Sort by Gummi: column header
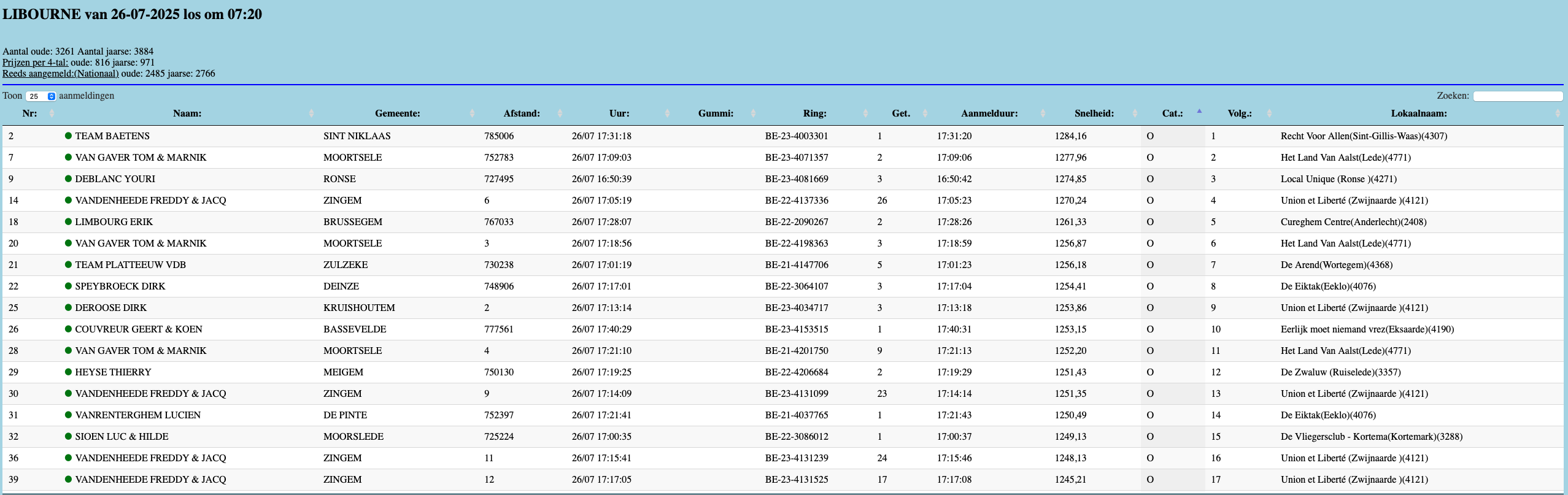Viewport: 1568px width, 495px height. click(716, 113)
